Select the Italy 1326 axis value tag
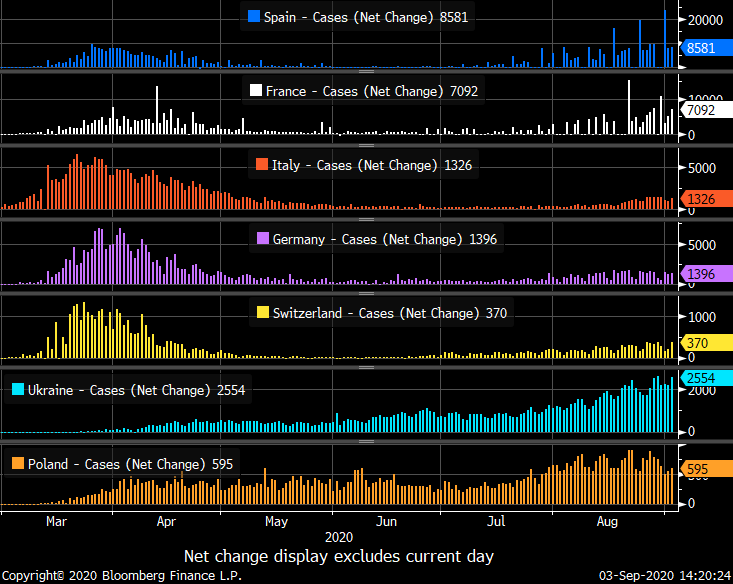733x584 pixels. (x=699, y=200)
